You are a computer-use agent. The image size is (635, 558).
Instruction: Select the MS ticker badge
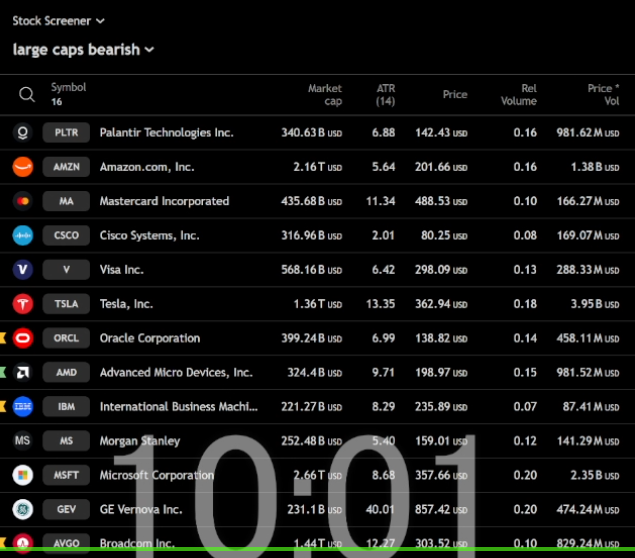[x=66, y=441]
